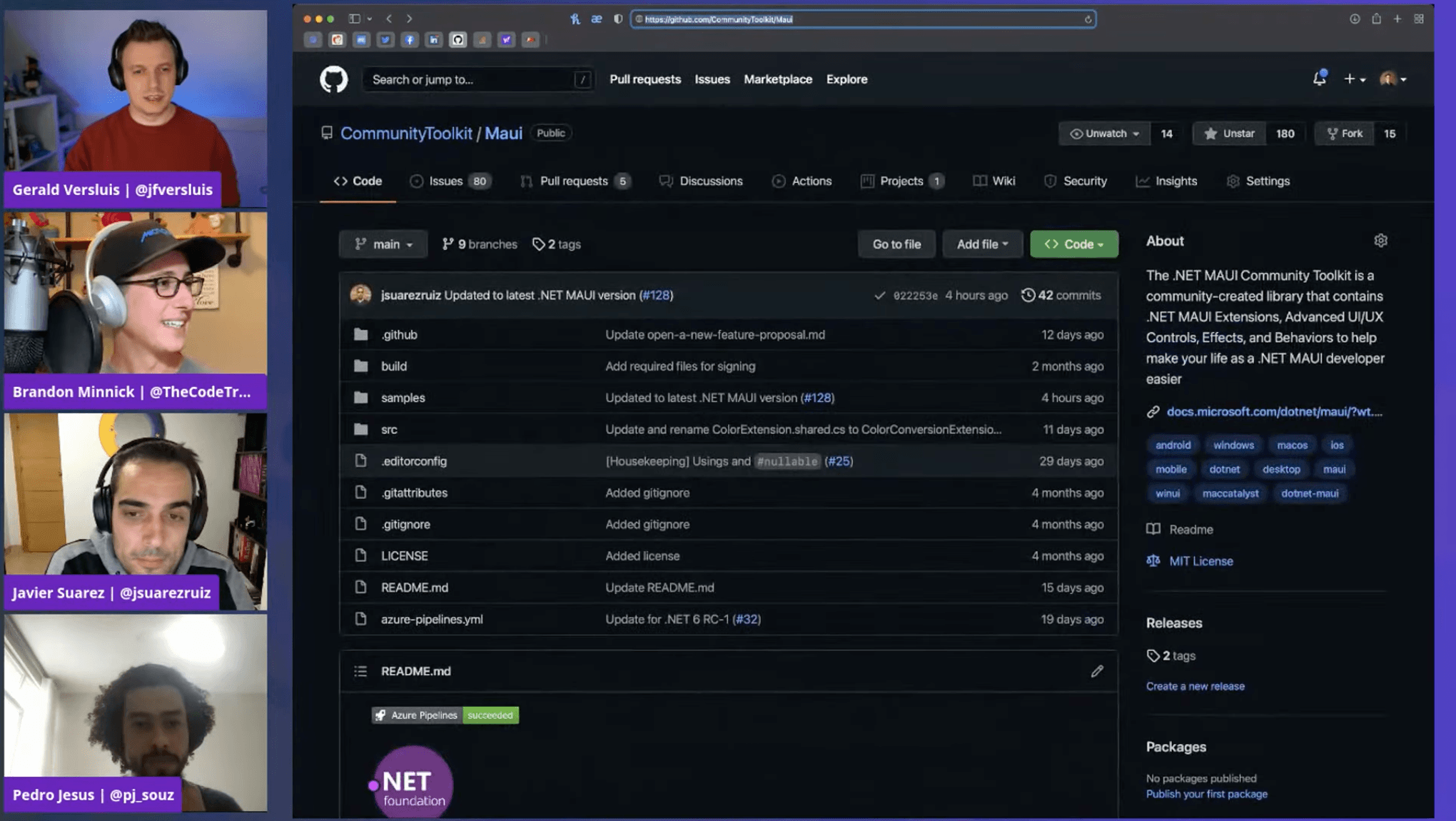View the Security tab
This screenshot has height=821, width=1456.
(x=1075, y=181)
